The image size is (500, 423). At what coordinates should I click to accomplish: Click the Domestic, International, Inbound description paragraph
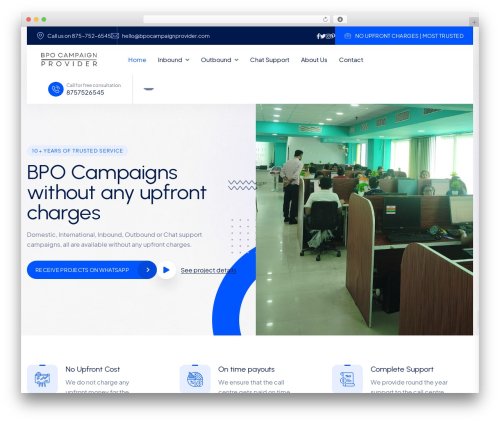tap(114, 239)
